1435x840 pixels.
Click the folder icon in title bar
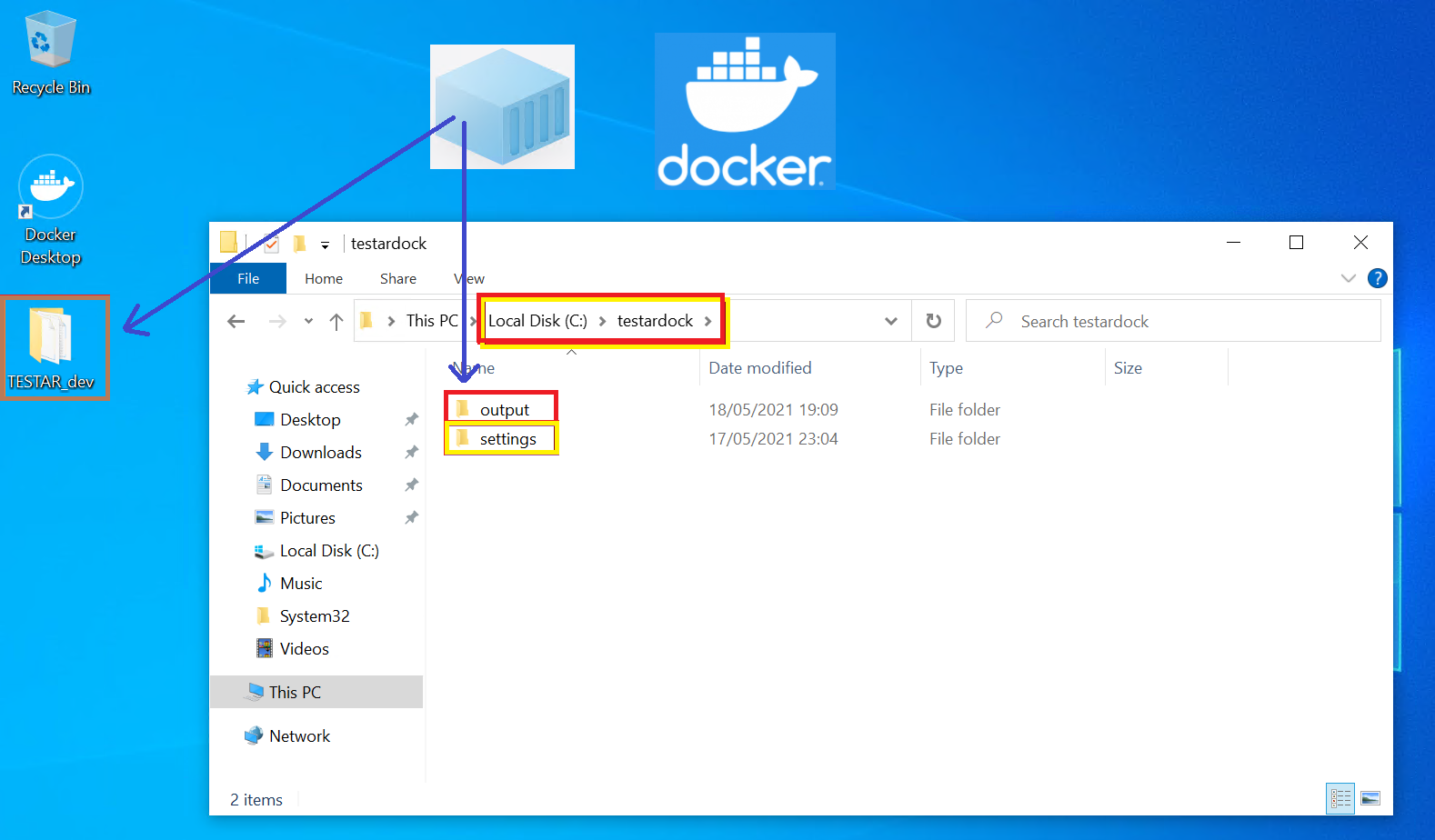click(228, 242)
